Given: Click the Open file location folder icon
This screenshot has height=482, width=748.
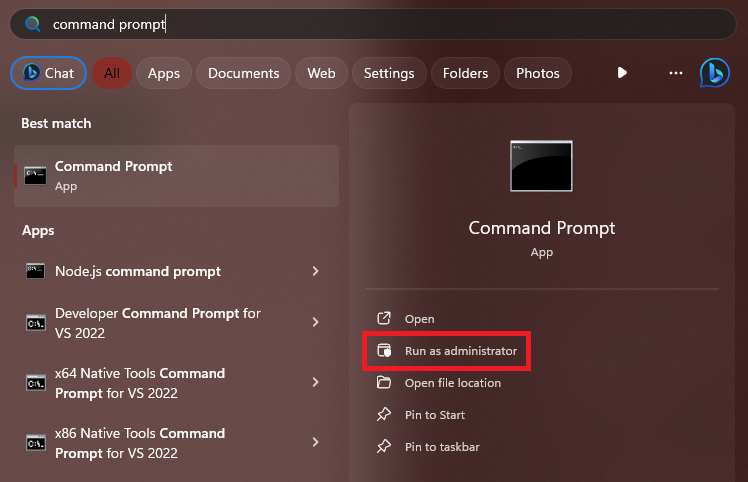Looking at the screenshot, I should [x=384, y=383].
